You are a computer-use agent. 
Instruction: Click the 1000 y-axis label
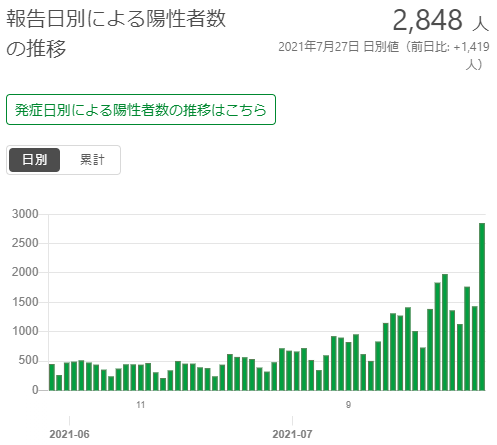point(25,331)
